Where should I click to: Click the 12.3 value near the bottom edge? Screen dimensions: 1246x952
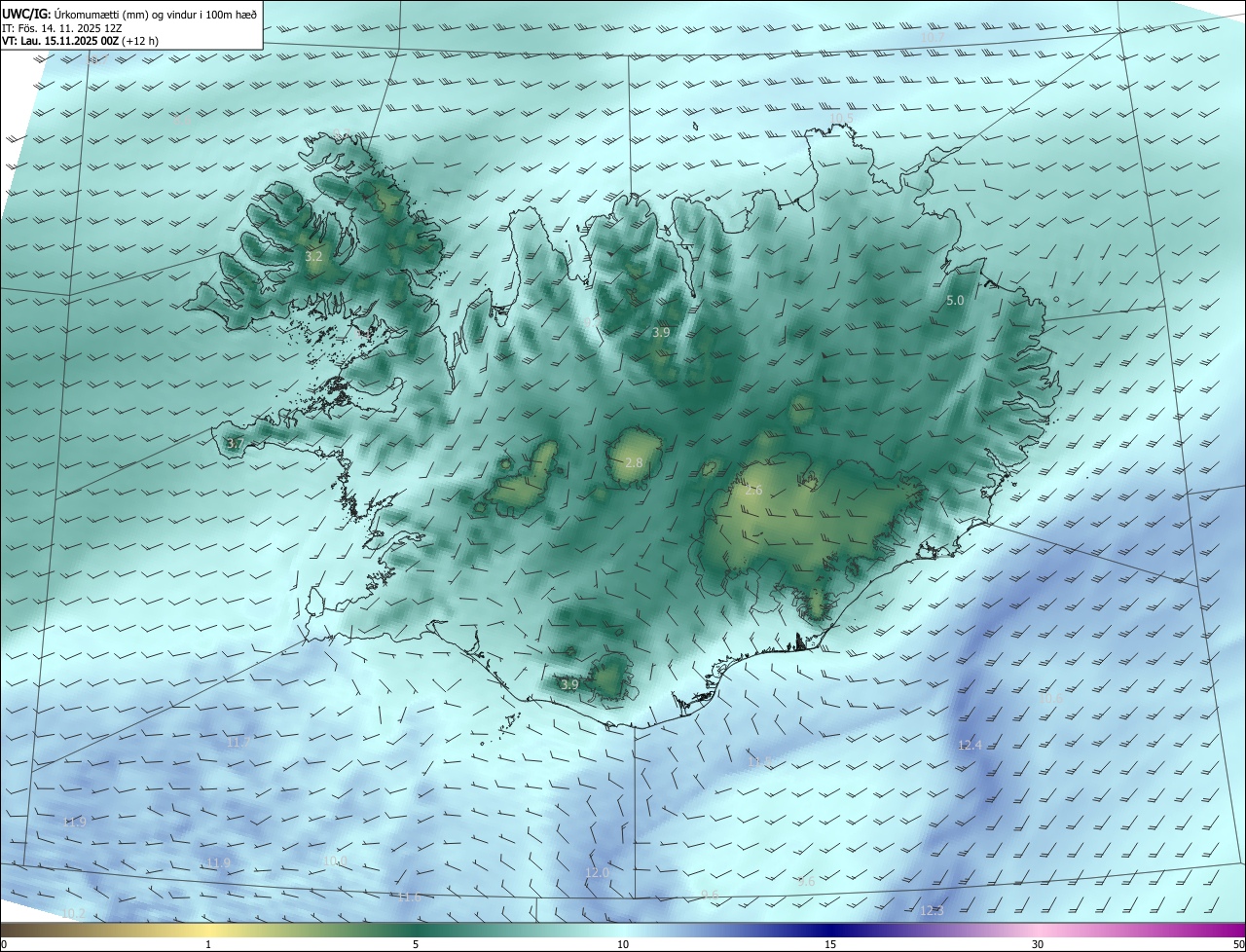coord(932,911)
